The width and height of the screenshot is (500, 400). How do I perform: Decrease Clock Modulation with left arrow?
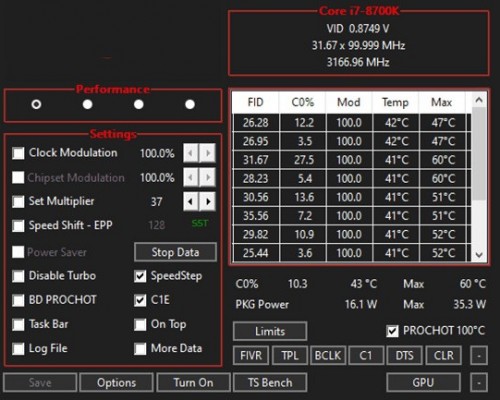pos(191,153)
